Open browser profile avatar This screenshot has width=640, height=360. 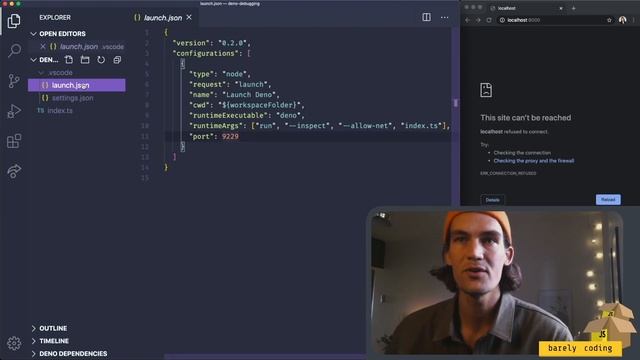pos(622,20)
